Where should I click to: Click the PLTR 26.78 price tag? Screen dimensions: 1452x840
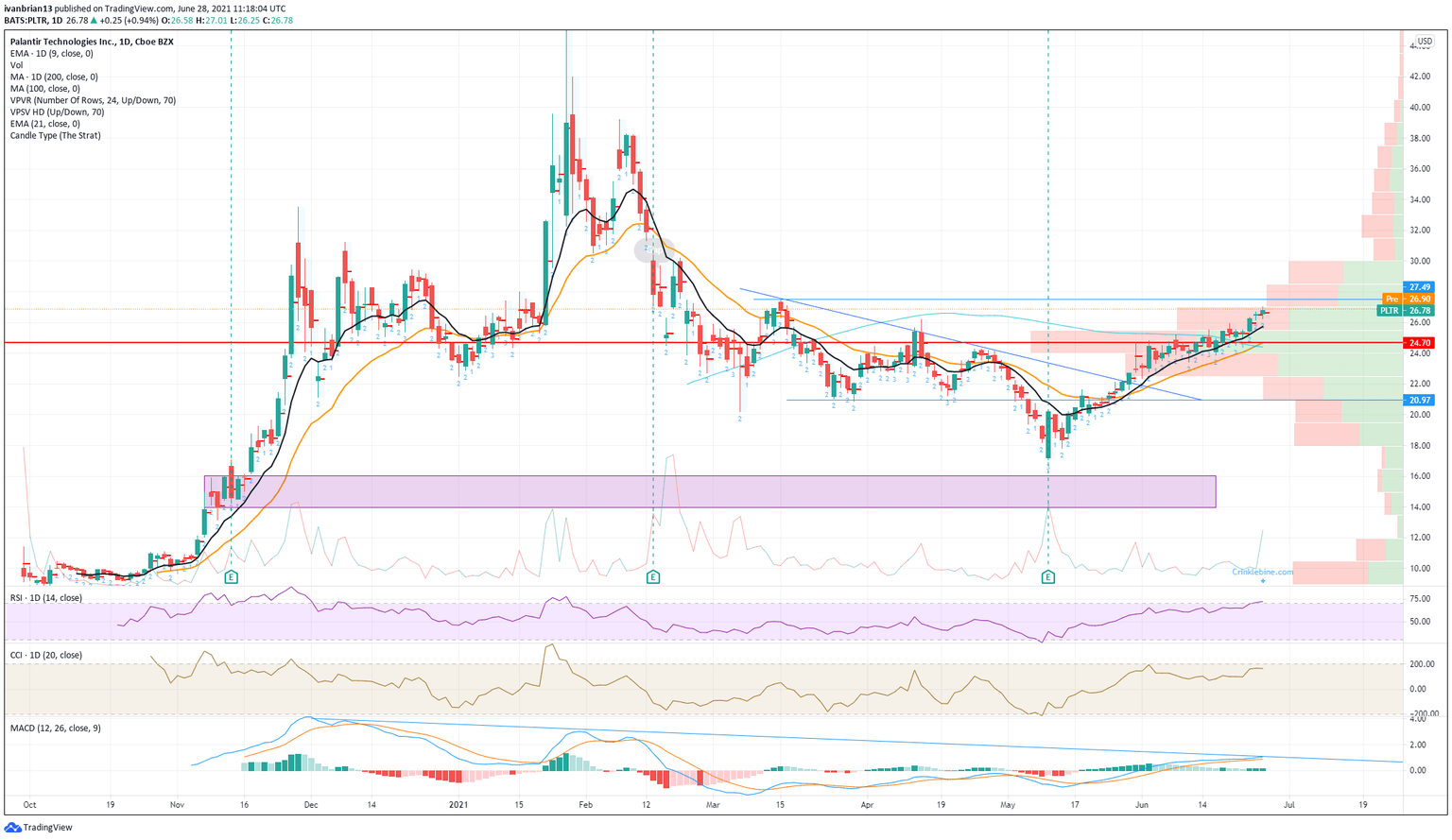[x=1405, y=310]
